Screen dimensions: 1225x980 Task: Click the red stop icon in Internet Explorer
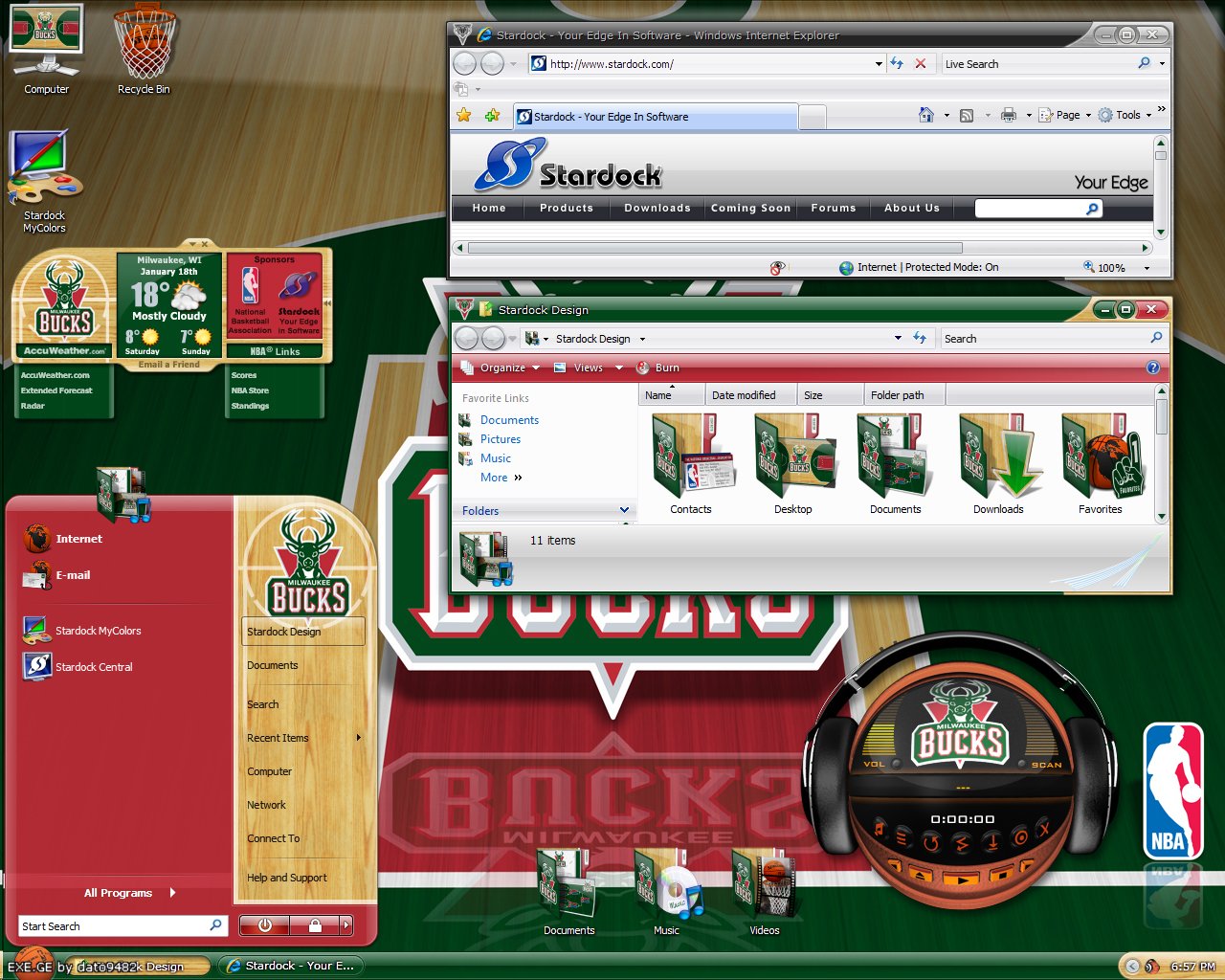921,63
